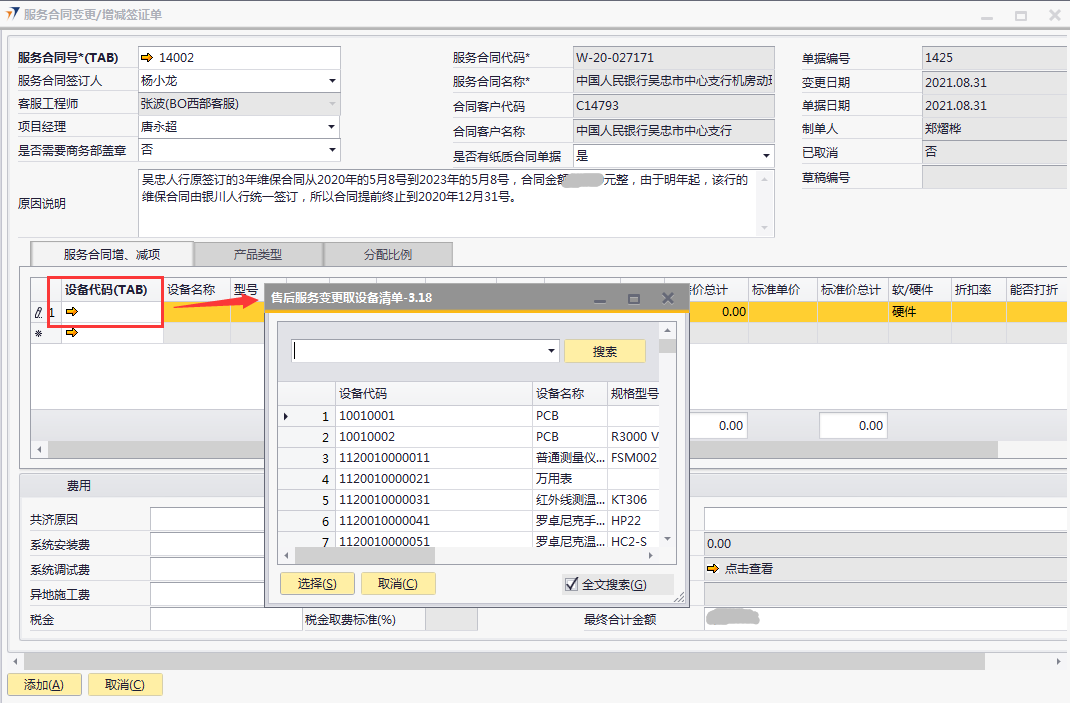Click the arrow icon beside service contract number 14002

[147, 58]
